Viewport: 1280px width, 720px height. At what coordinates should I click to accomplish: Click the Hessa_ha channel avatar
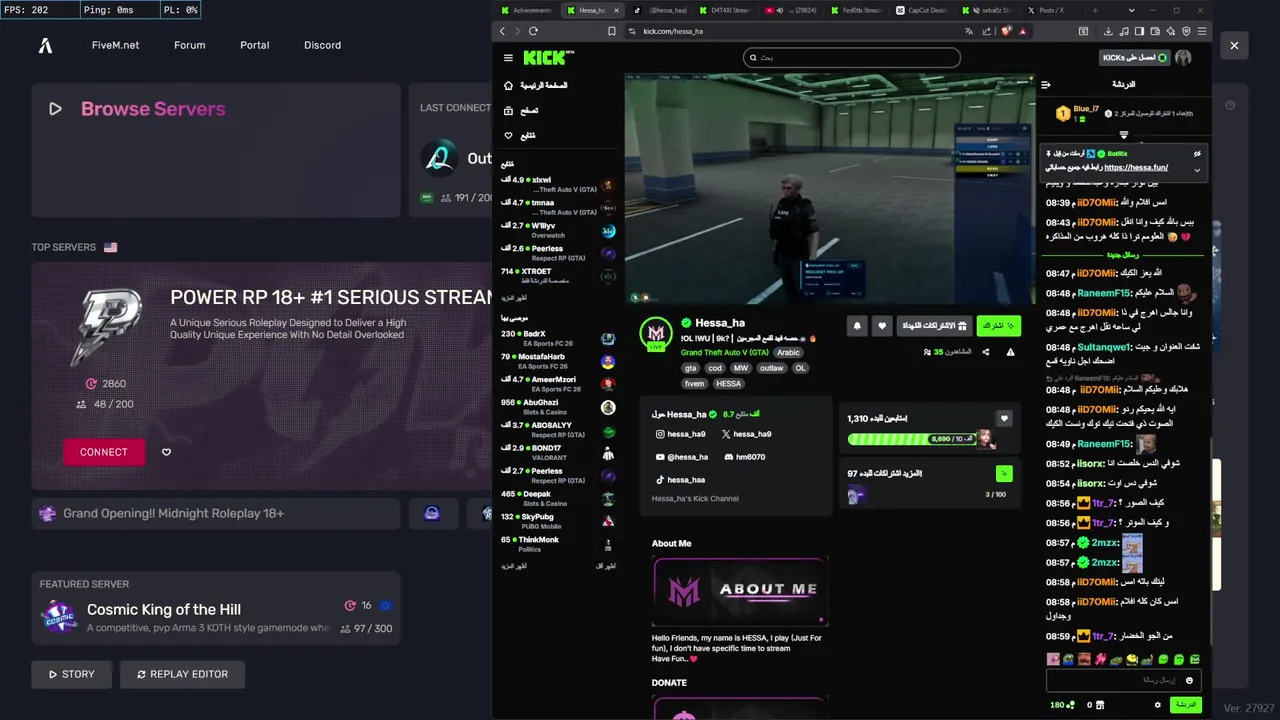pos(656,334)
